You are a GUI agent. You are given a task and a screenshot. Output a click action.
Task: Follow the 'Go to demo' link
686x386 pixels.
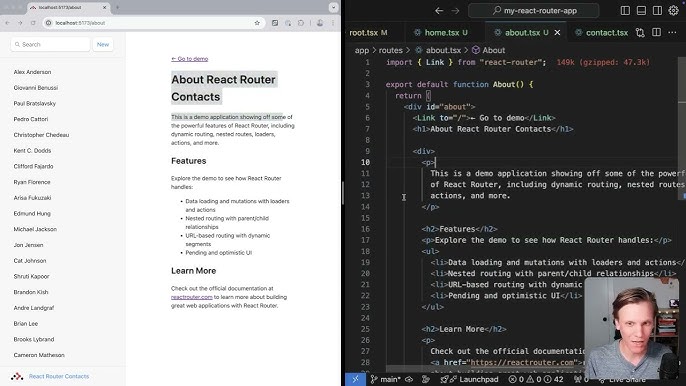[x=189, y=59]
